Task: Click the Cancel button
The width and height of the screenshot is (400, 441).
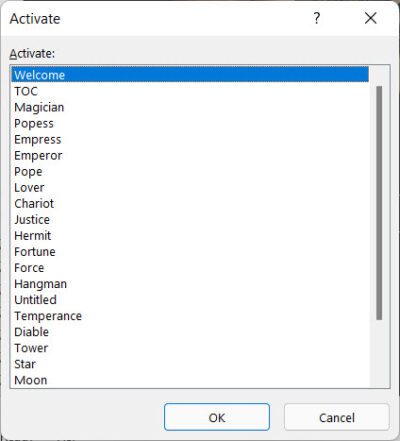Action: pyautogui.click(x=337, y=417)
